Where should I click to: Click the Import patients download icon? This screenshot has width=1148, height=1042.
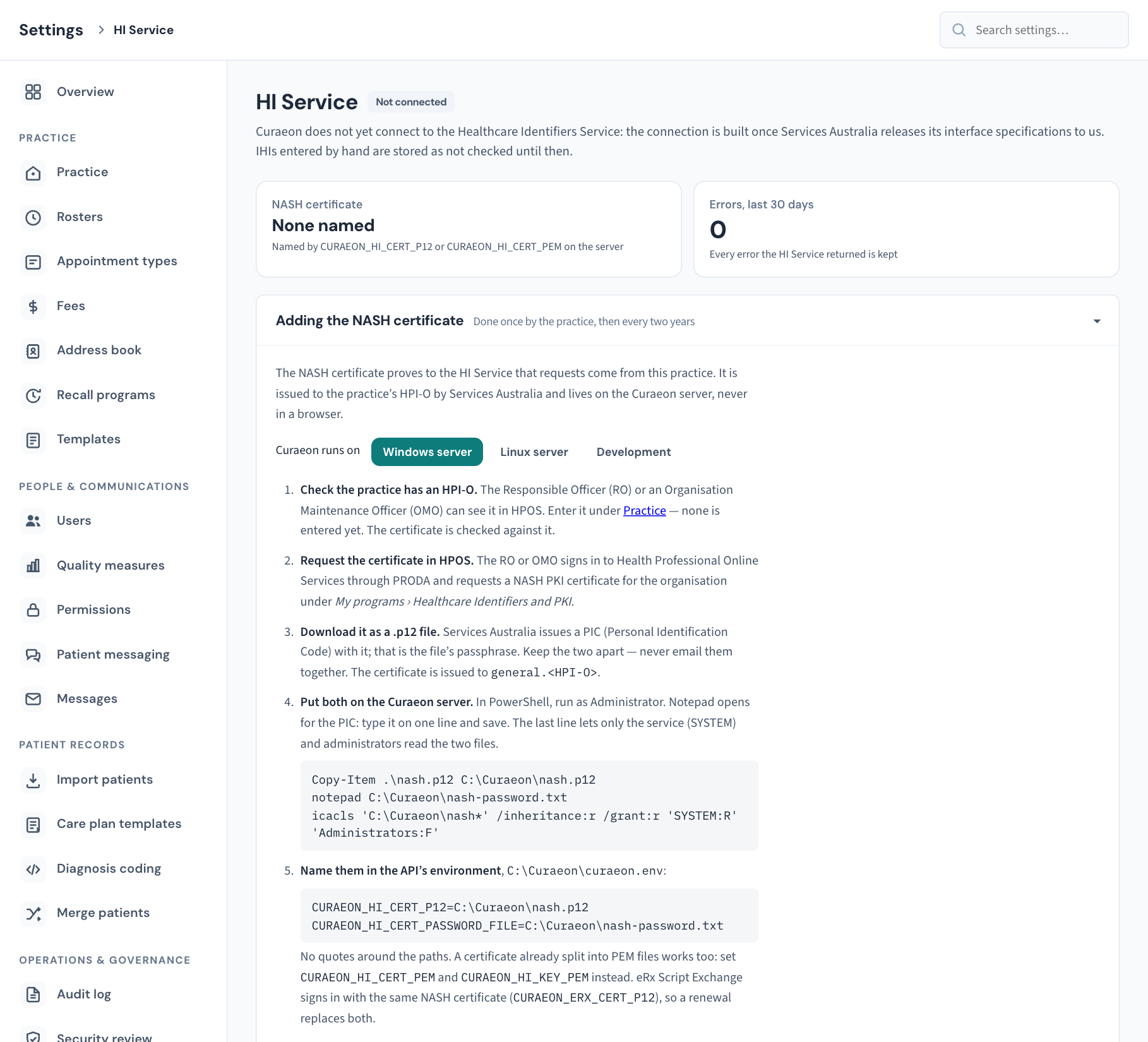[x=33, y=780]
